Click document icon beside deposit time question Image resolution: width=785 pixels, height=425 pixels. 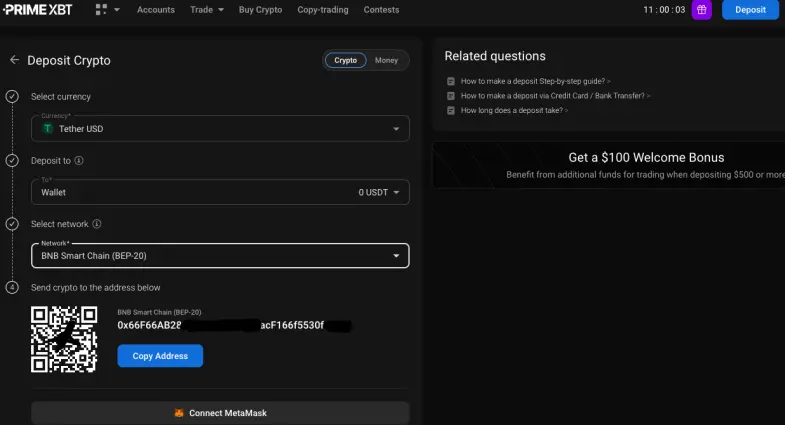(x=451, y=110)
